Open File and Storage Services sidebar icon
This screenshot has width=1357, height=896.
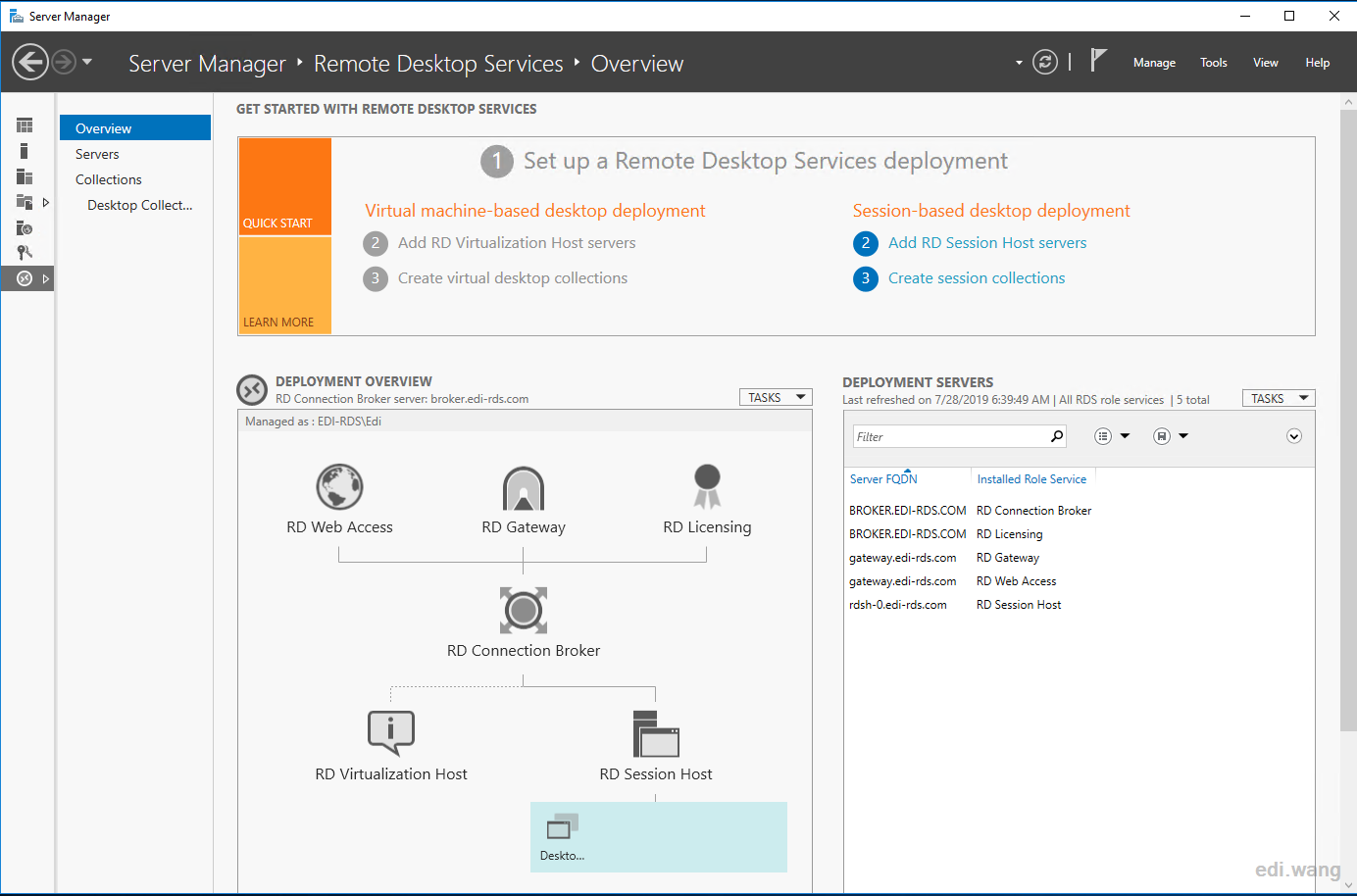(25, 202)
